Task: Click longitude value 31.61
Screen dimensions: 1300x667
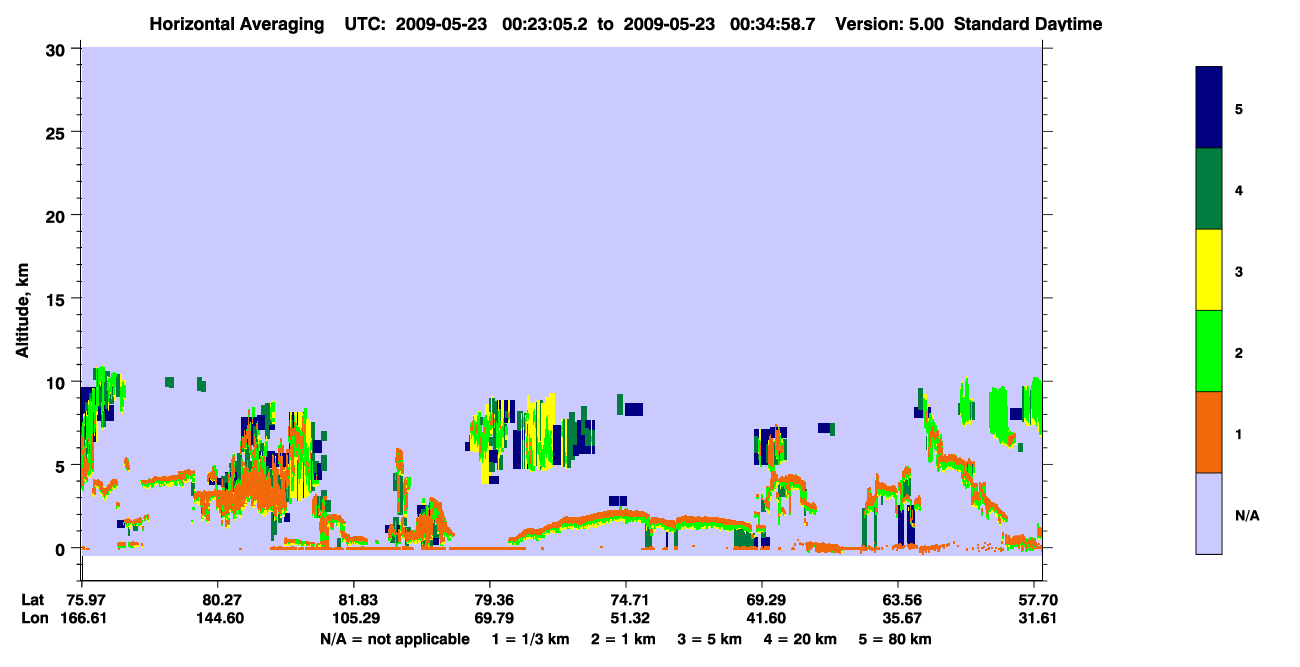Action: coord(1038,618)
